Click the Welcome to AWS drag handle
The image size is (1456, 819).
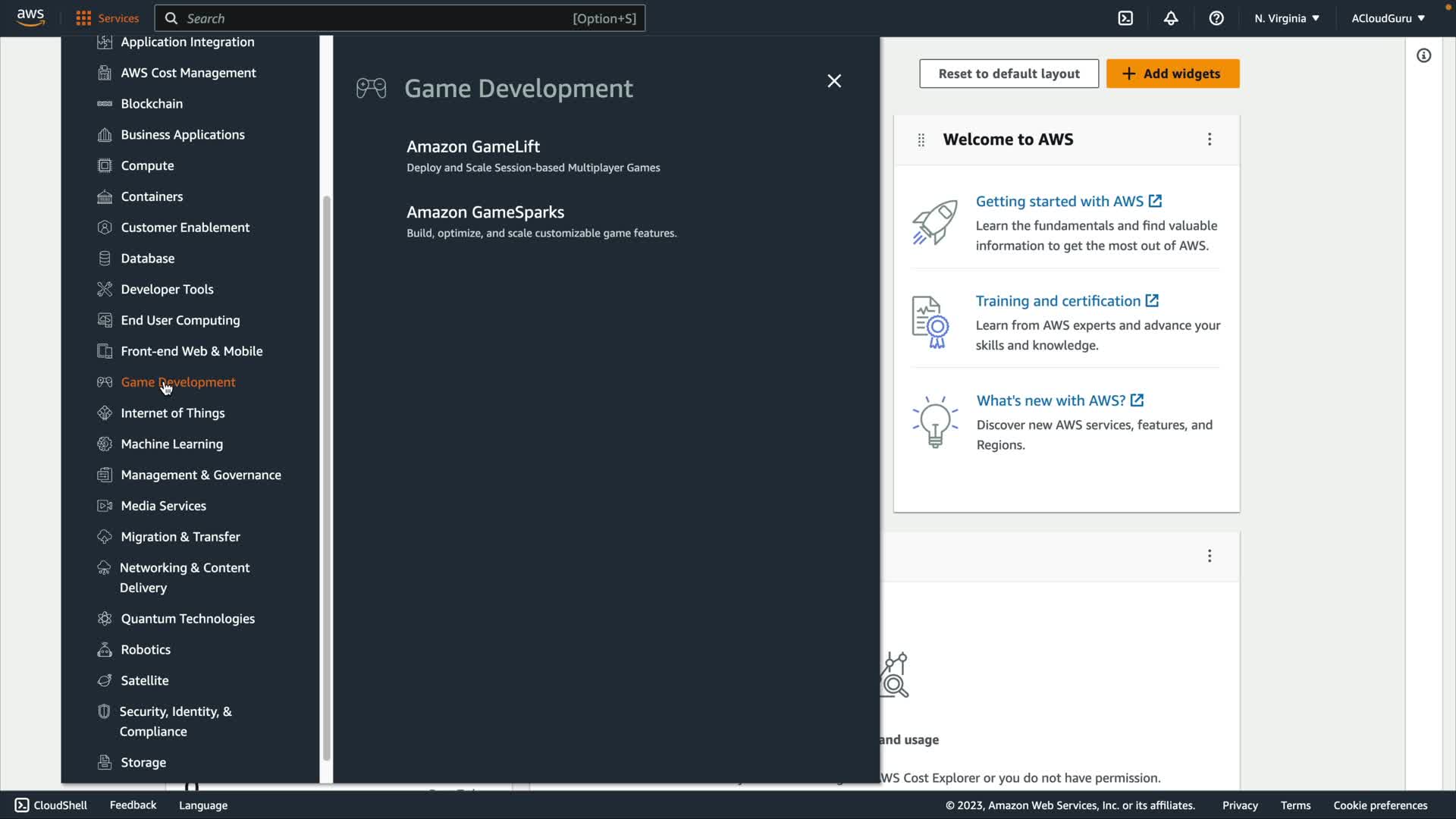click(921, 140)
